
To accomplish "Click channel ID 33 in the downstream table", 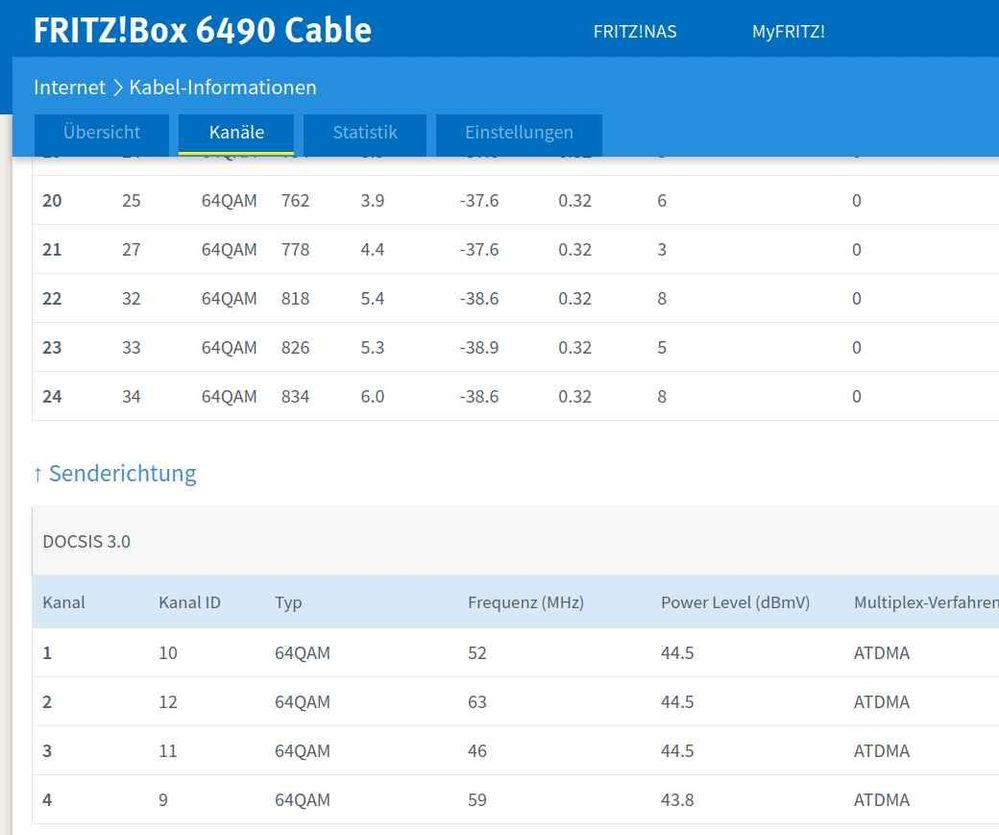I will click(131, 348).
